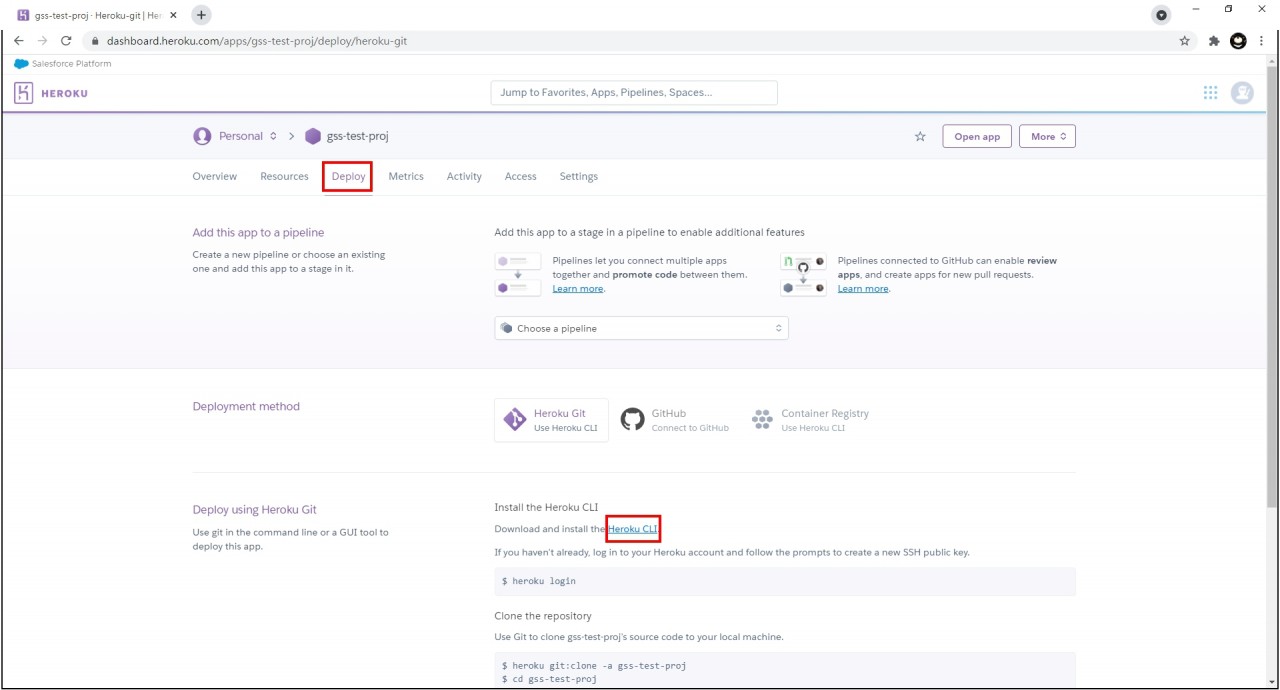1280x690 pixels.
Task: Bookmark this page with the star icon
Action: point(1185,41)
